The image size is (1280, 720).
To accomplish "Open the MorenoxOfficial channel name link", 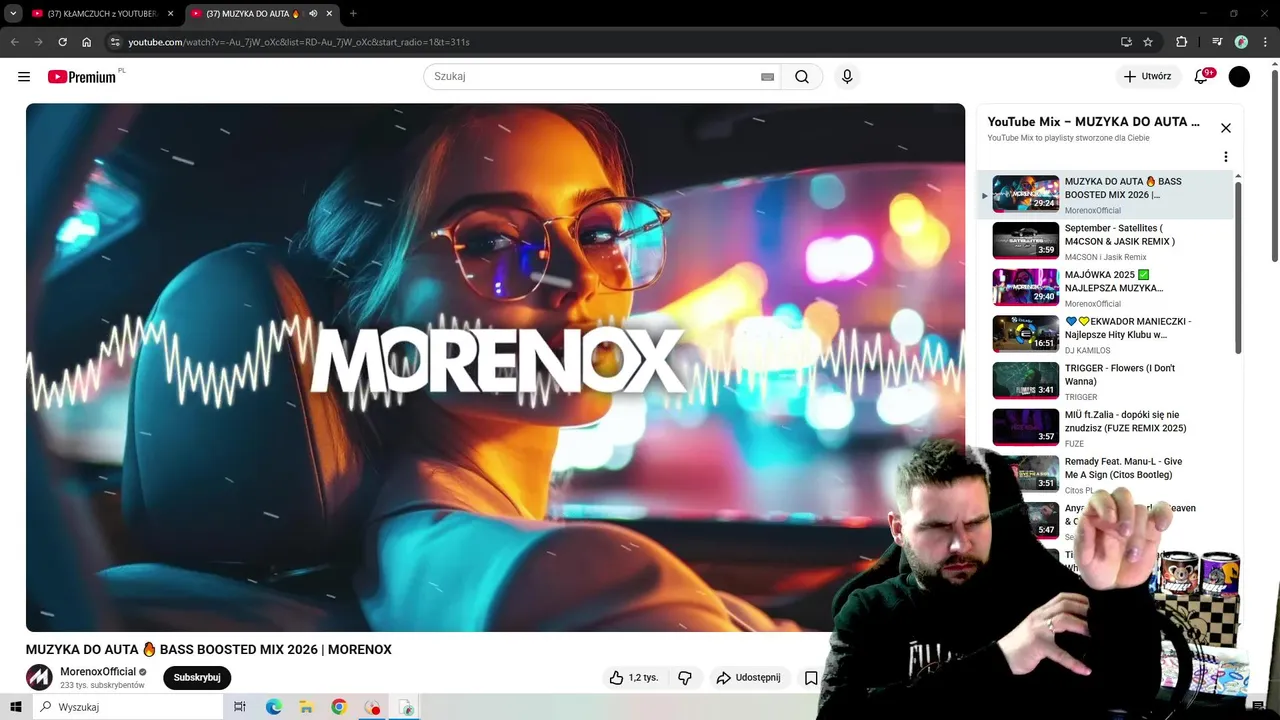I will (98, 672).
